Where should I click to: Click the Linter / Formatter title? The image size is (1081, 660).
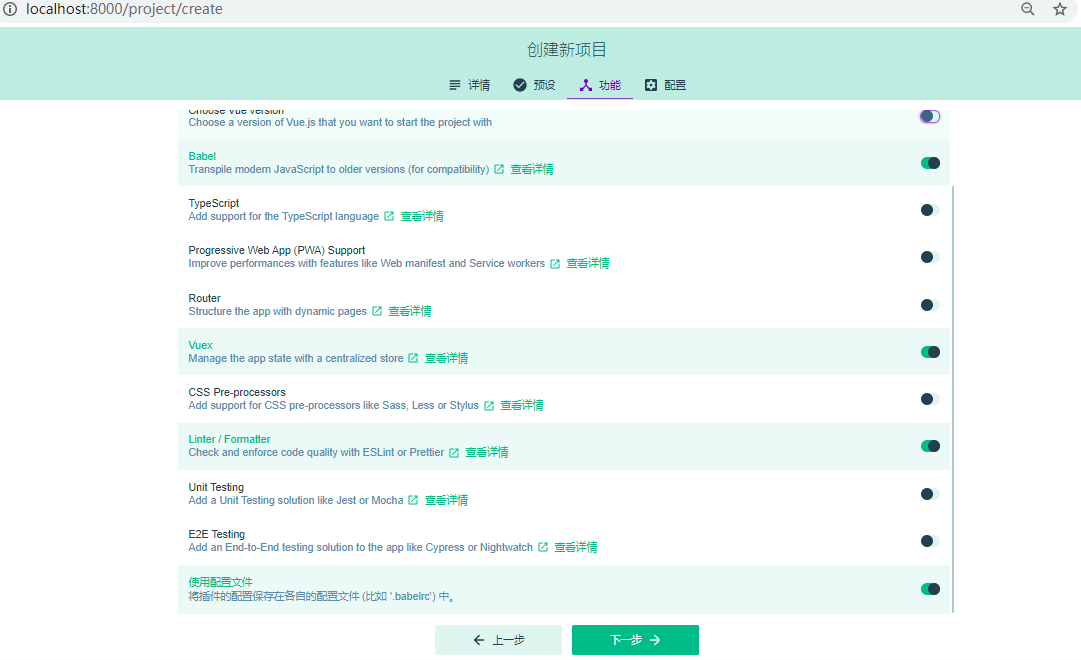(x=230, y=439)
